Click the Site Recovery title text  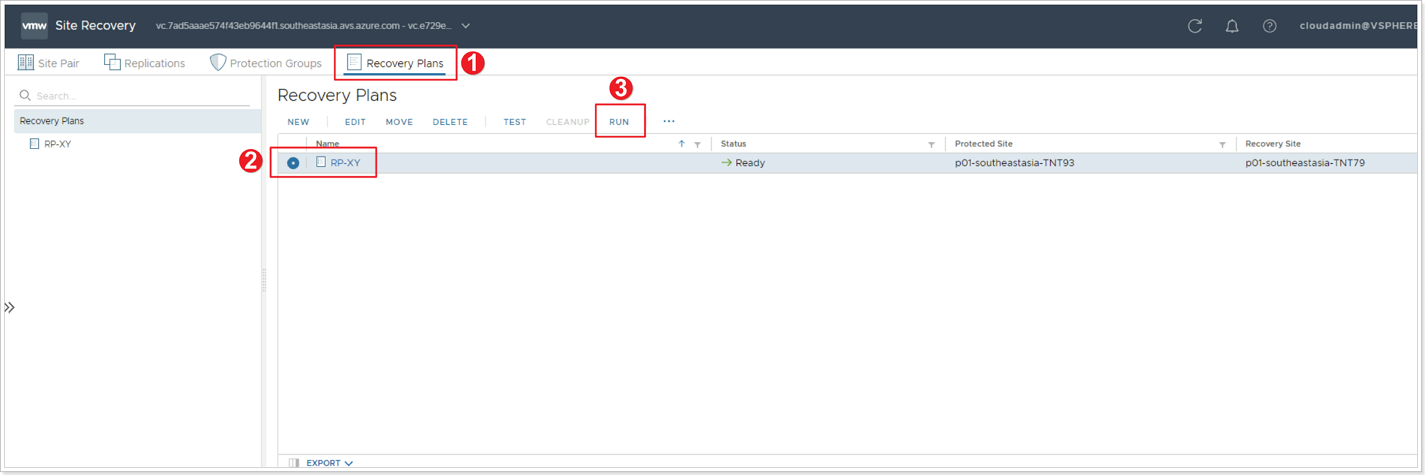click(95, 26)
